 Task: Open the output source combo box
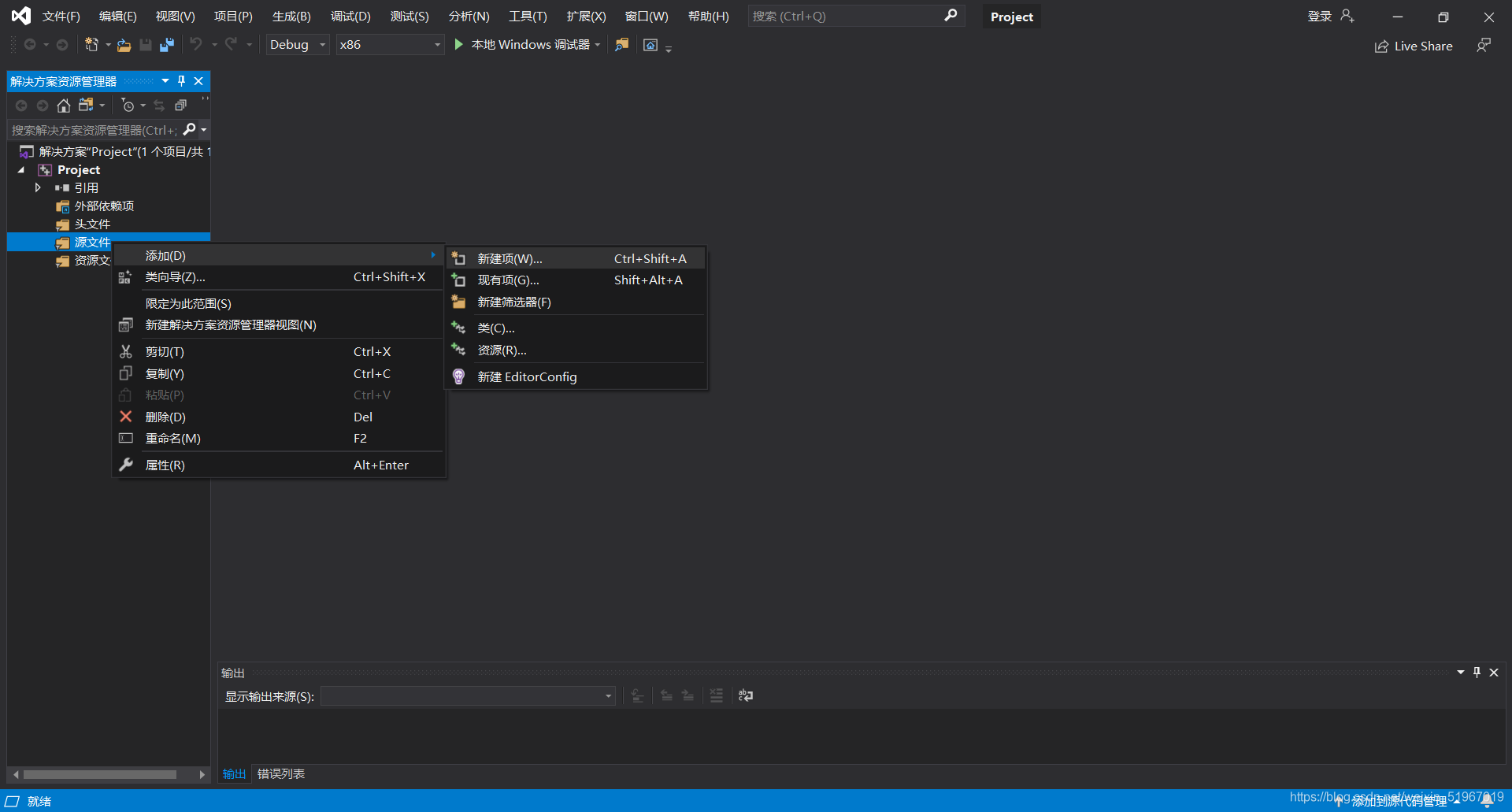(468, 695)
